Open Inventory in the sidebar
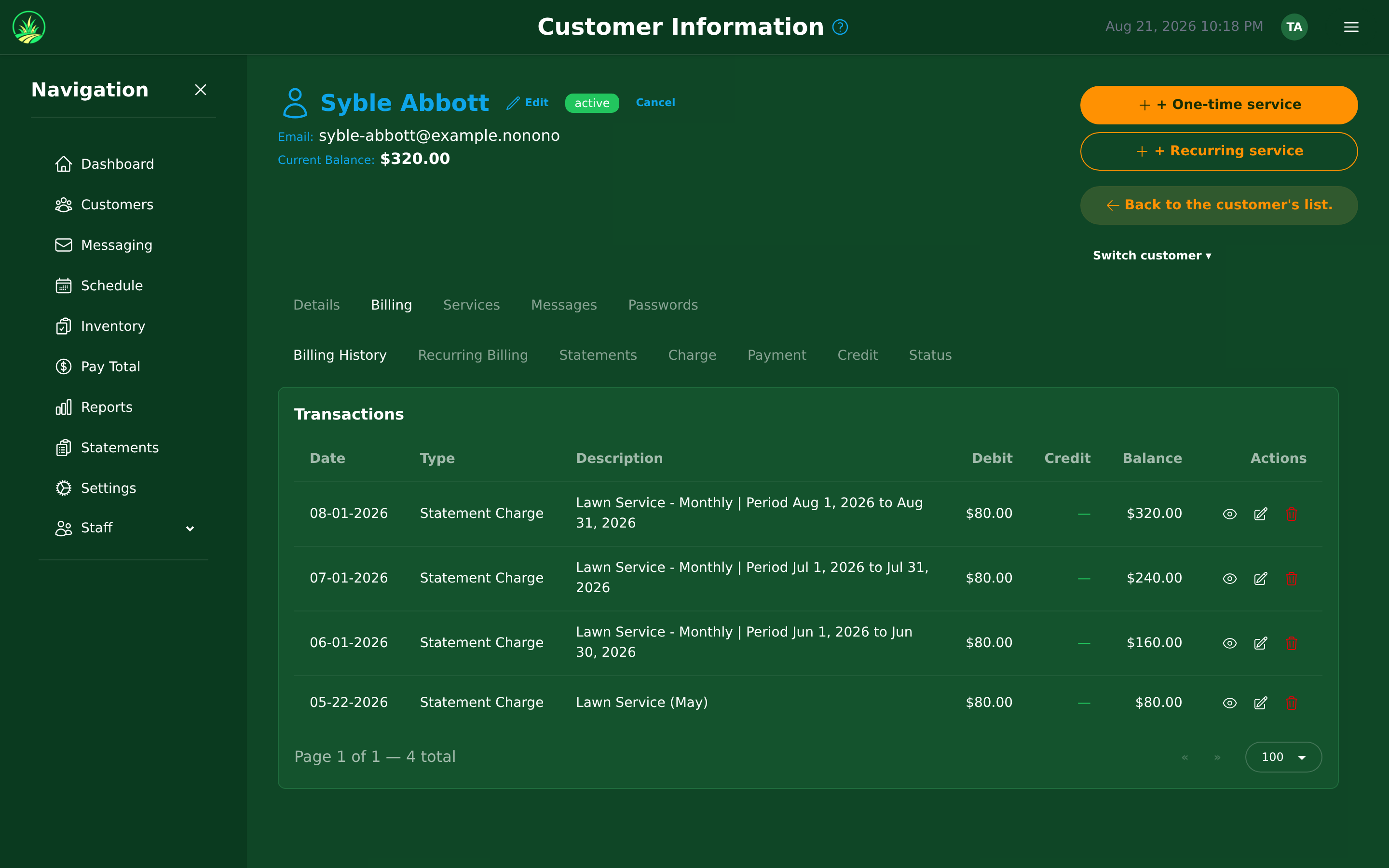 click(x=100, y=326)
